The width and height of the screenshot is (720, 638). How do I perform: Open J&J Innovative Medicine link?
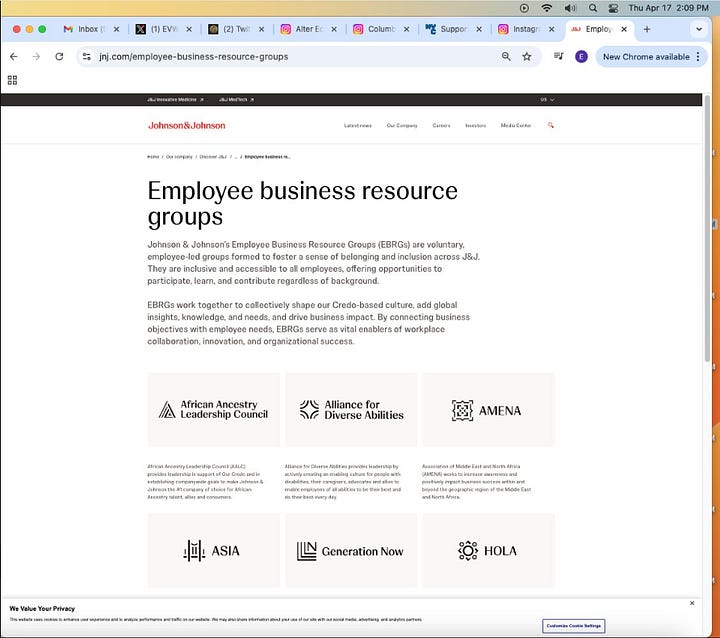[x=175, y=100]
